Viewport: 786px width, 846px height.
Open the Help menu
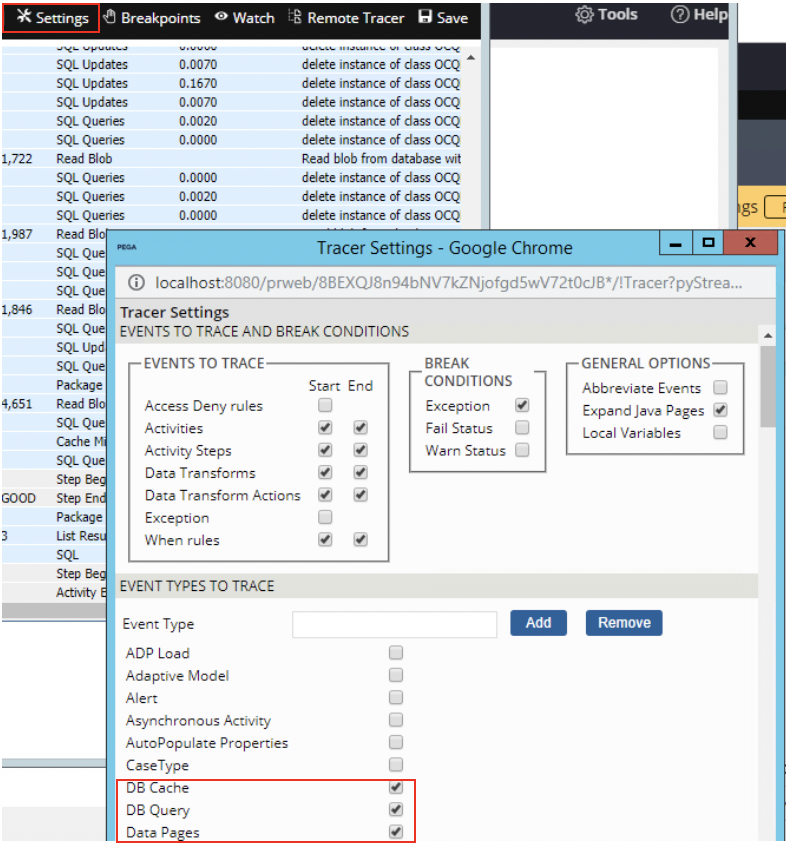point(699,15)
